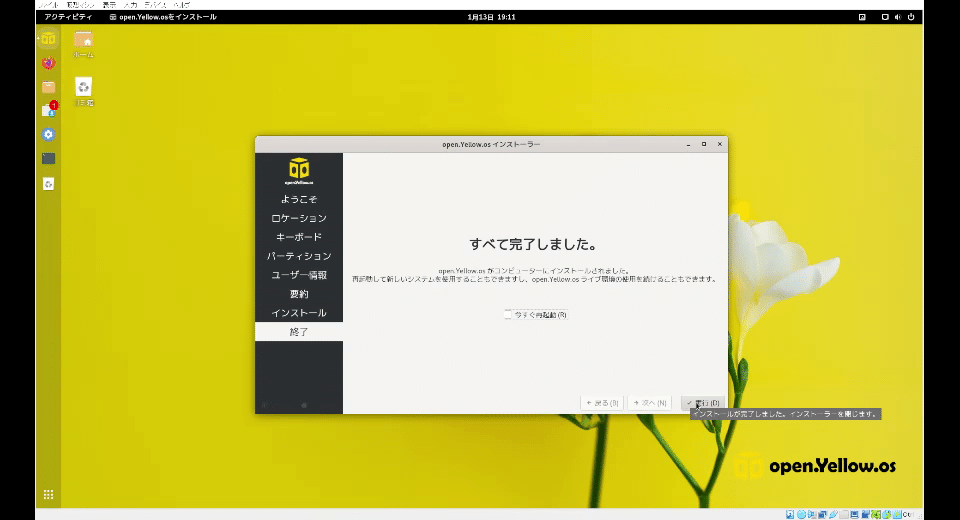This screenshot has height=520, width=960.
Task: Open the VirtualBox 表示 menu
Action: [109, 5]
